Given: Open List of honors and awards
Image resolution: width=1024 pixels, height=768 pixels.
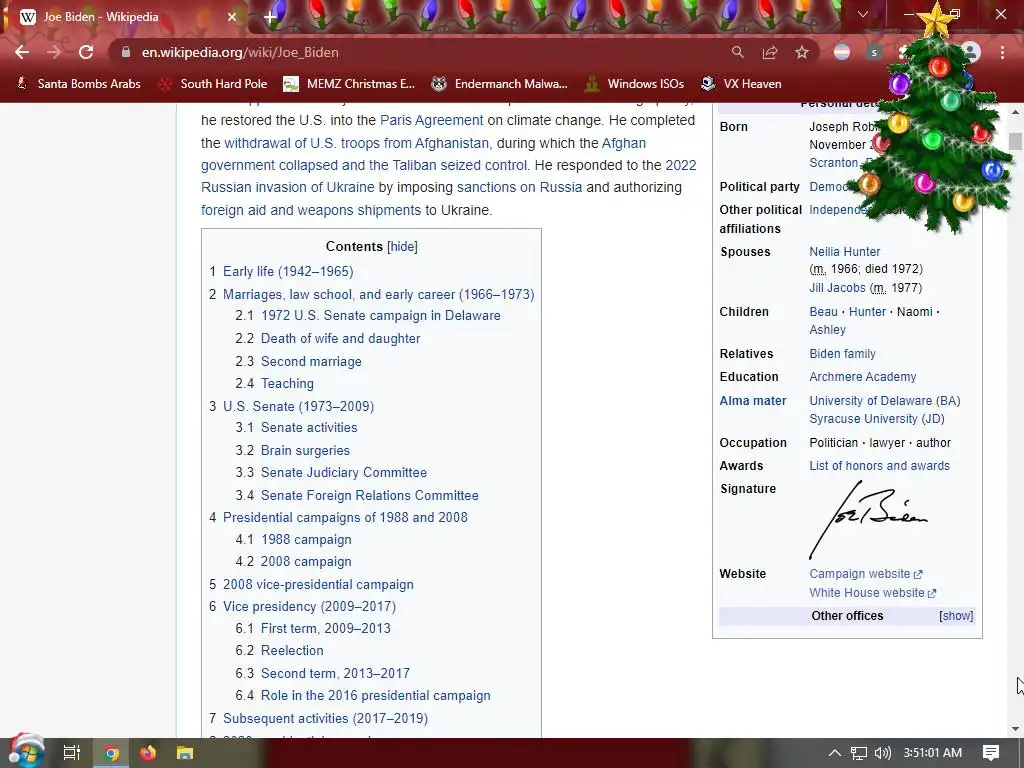Looking at the screenshot, I should tap(880, 466).
